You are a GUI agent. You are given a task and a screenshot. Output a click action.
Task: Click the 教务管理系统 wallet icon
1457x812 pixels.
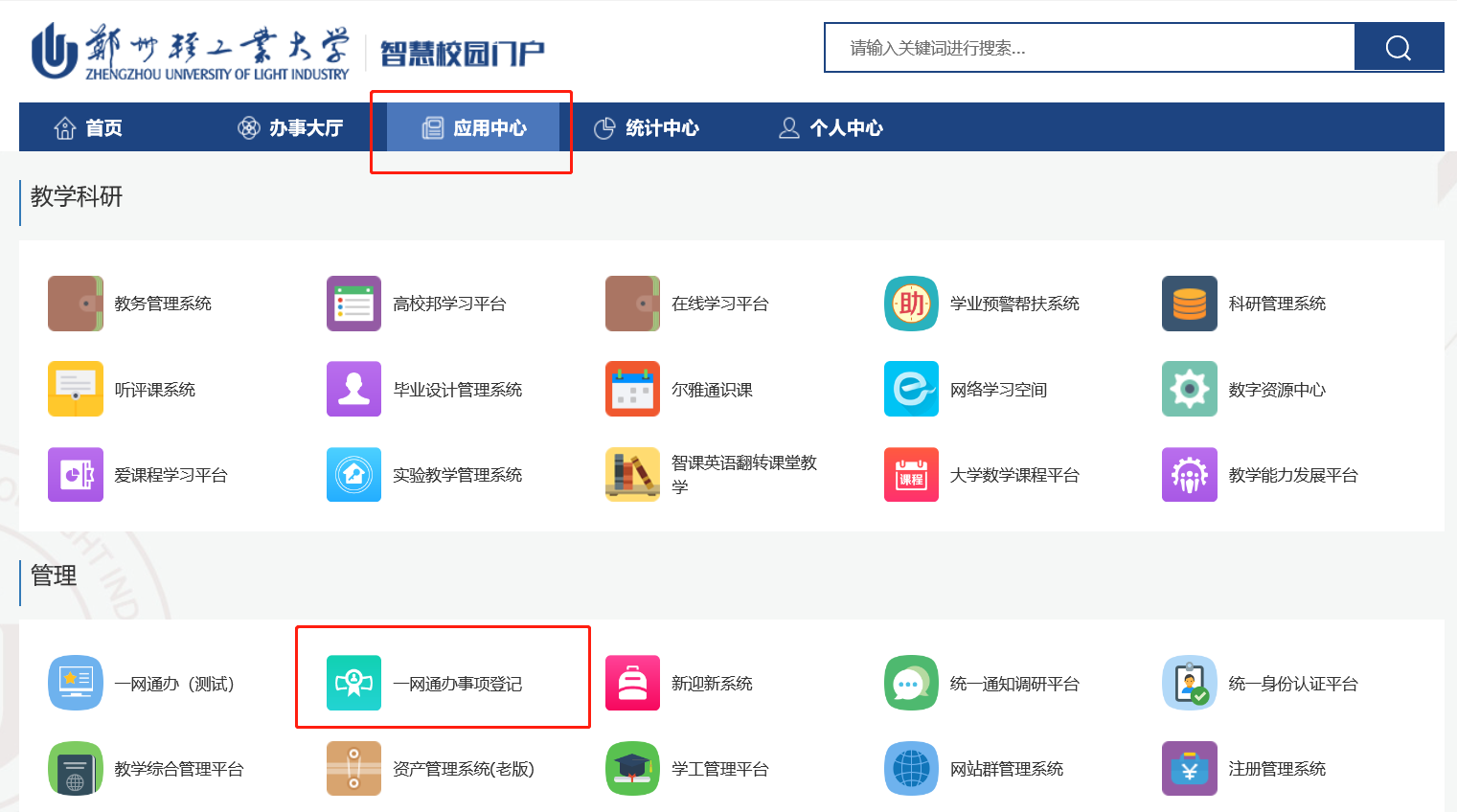pyautogui.click(x=76, y=304)
